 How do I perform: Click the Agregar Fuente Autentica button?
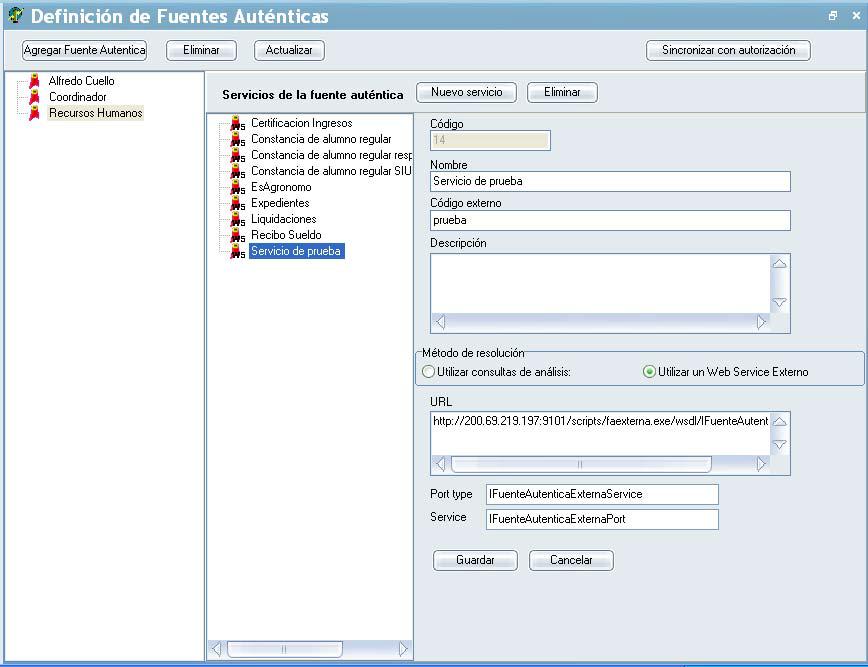(85, 50)
